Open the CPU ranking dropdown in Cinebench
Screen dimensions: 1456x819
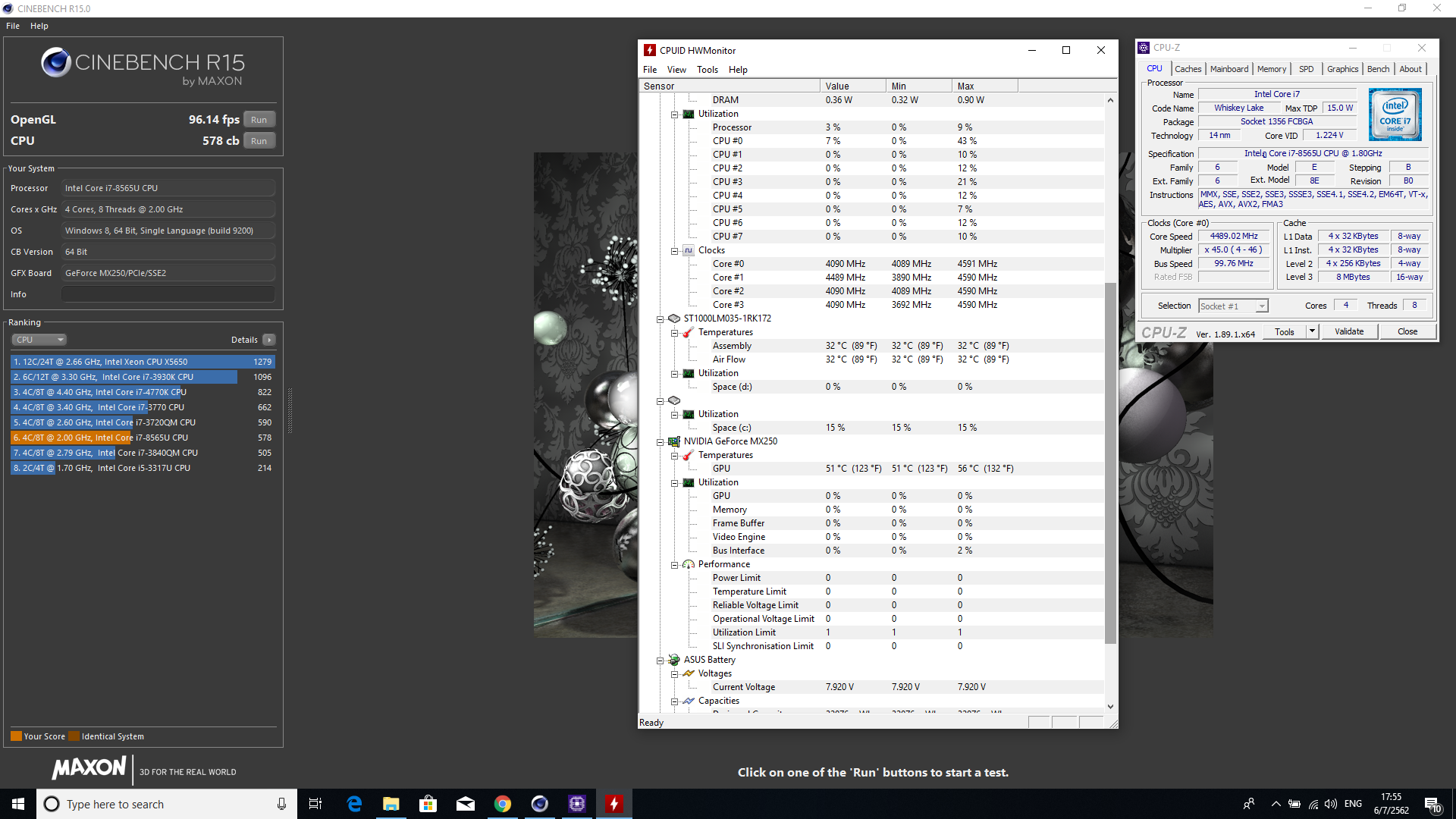tap(39, 340)
